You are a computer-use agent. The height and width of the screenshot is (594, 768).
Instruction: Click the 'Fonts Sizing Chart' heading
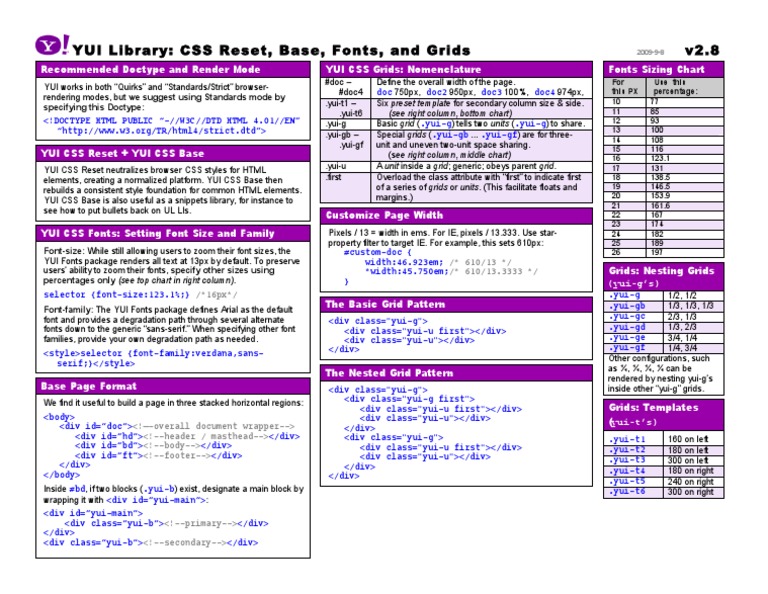[656, 70]
